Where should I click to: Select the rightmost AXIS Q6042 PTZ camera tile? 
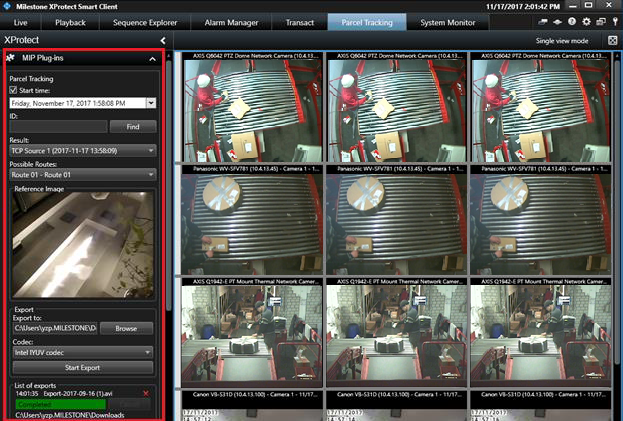pos(541,107)
